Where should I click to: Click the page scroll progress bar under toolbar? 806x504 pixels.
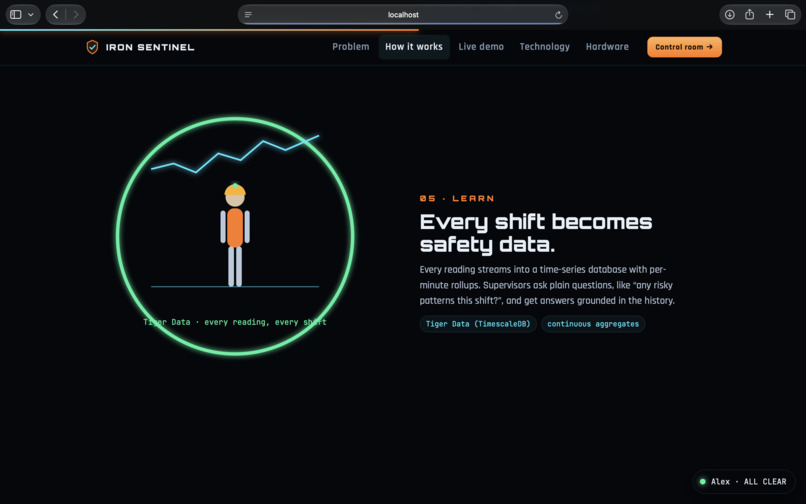[x=210, y=30]
